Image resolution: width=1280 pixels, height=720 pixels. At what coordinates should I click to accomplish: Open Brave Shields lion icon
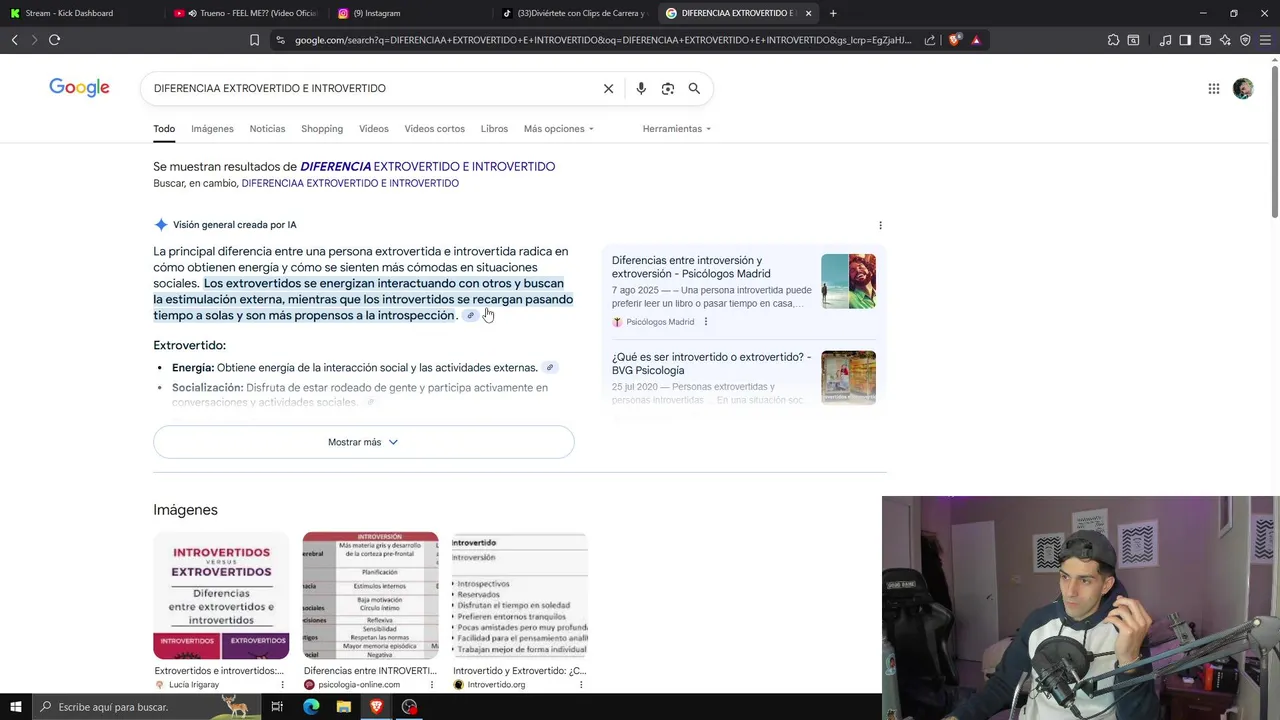954,40
